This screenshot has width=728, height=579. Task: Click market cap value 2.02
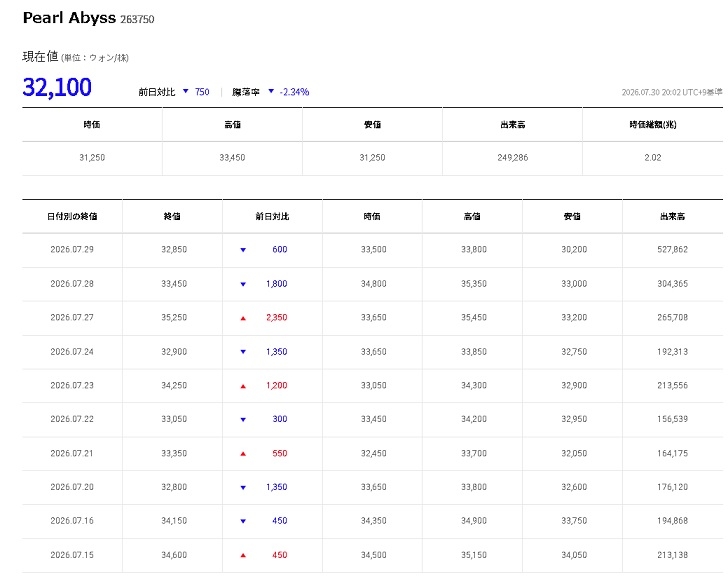click(x=652, y=158)
